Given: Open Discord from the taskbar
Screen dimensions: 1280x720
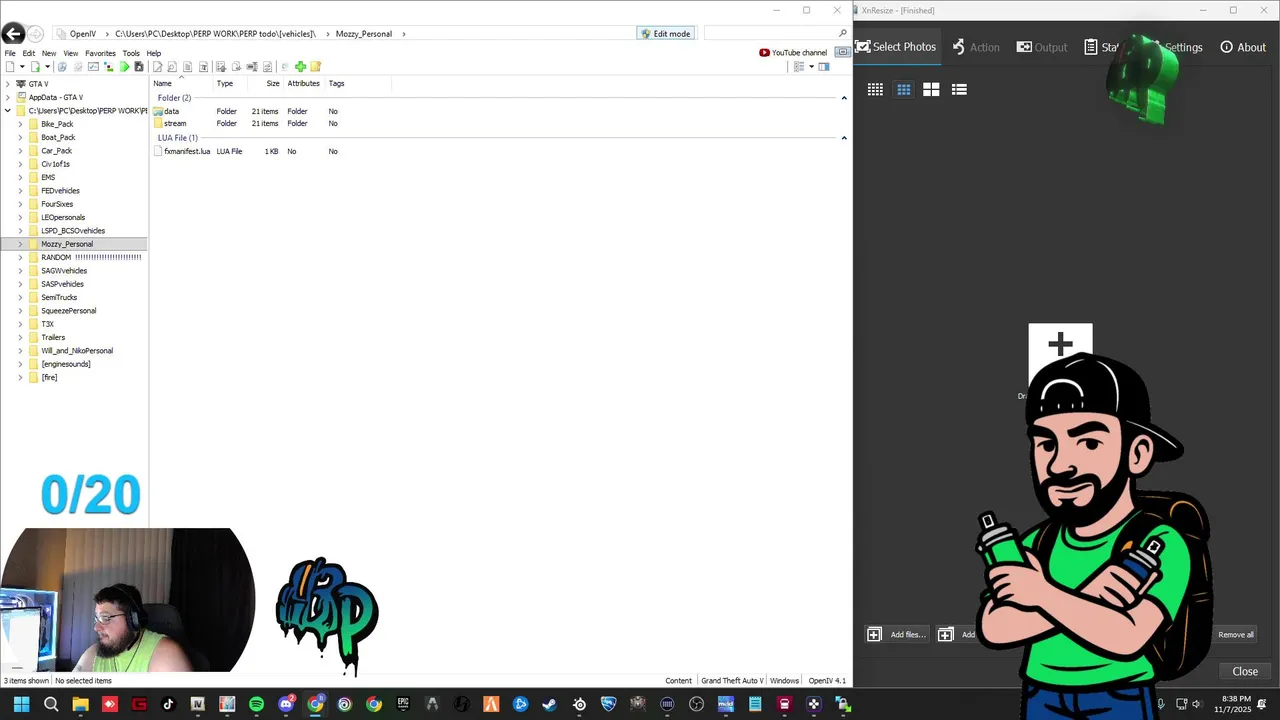Looking at the screenshot, I should click(286, 704).
